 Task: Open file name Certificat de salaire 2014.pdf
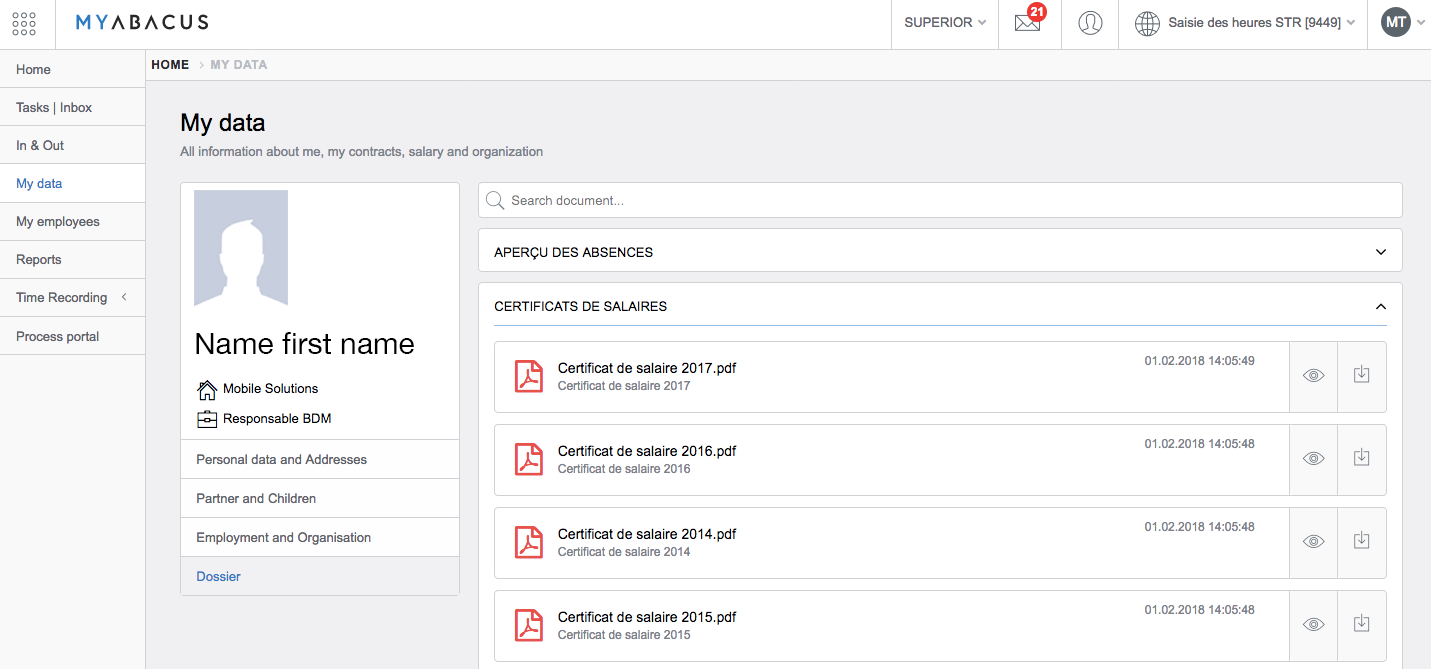[647, 534]
